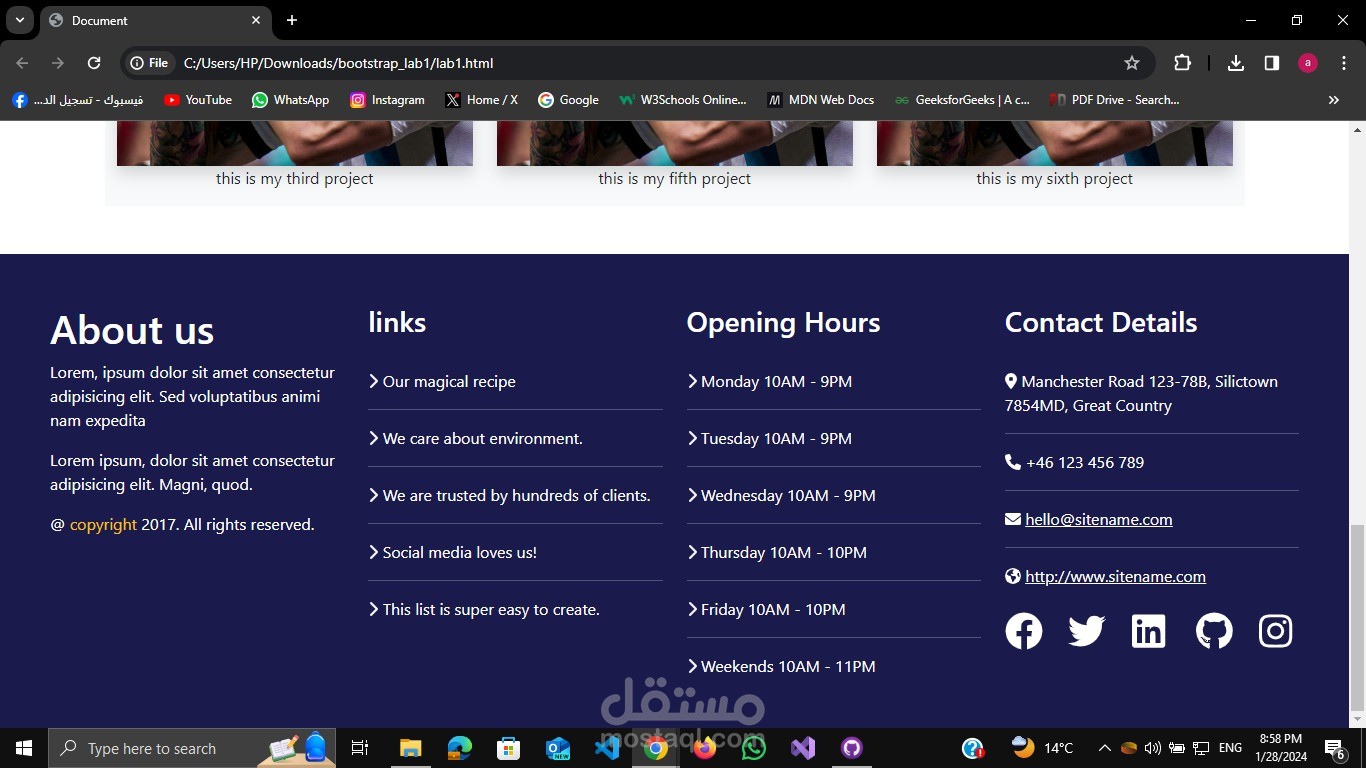Show hidden system tray icons
Screen dimensions: 1366x768
[x=1104, y=748]
